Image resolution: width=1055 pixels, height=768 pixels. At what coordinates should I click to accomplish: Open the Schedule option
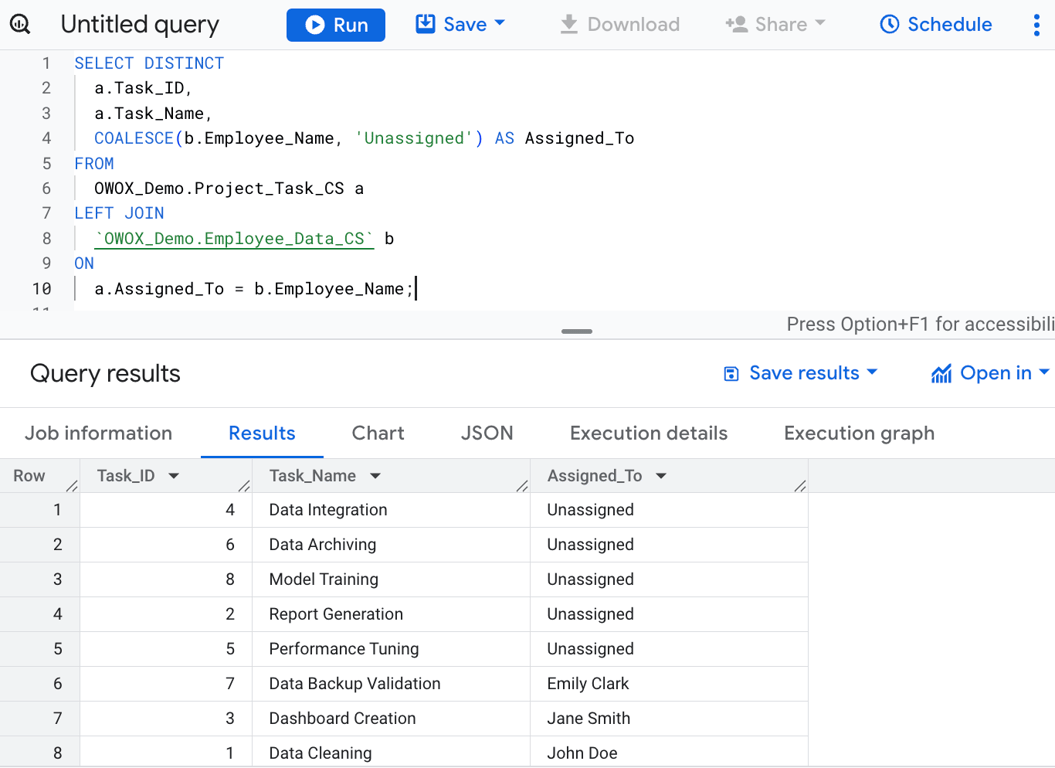pos(936,24)
